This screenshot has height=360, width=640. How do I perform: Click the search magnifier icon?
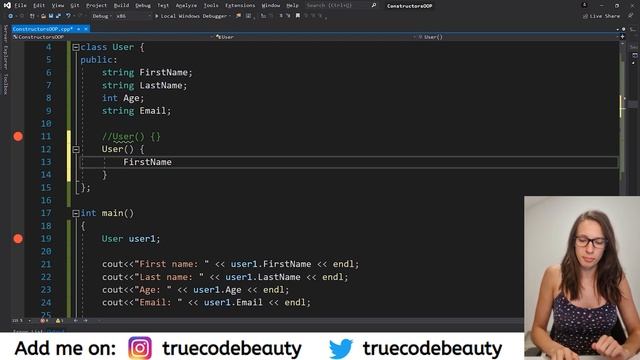tap(373, 6)
